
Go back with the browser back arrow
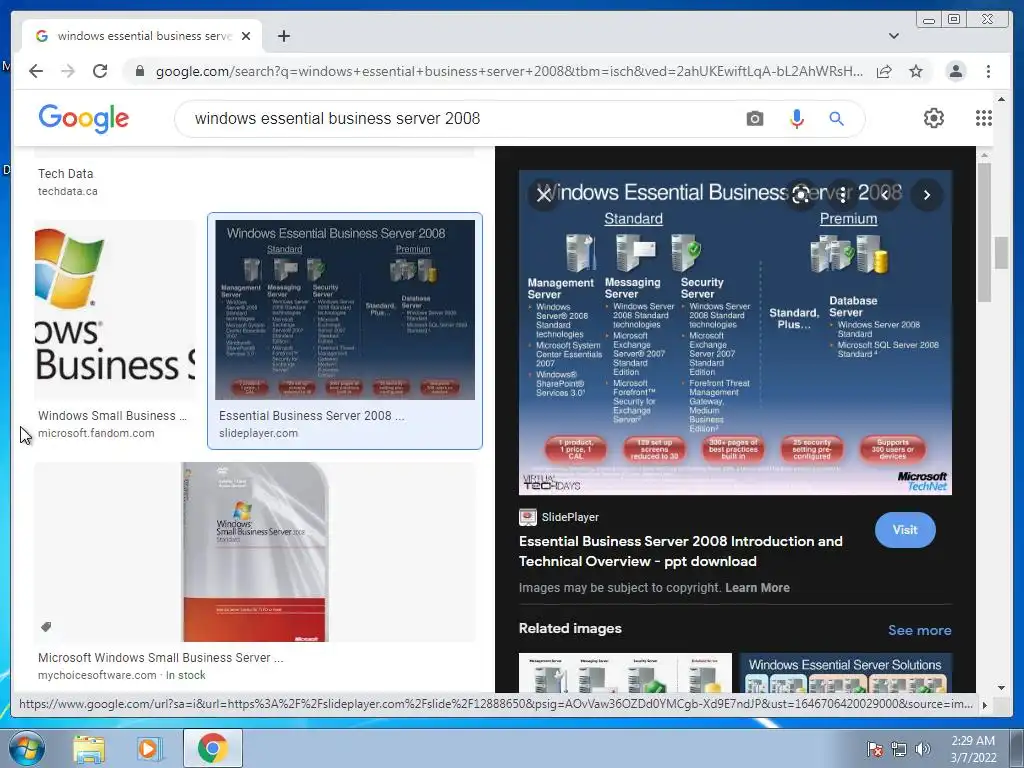[36, 71]
